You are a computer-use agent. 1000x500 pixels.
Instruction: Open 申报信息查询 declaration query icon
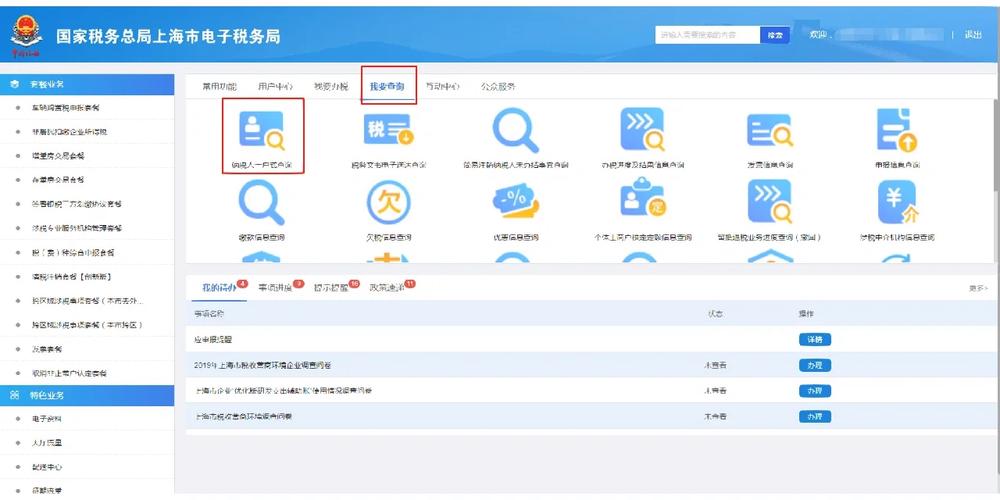(x=897, y=130)
